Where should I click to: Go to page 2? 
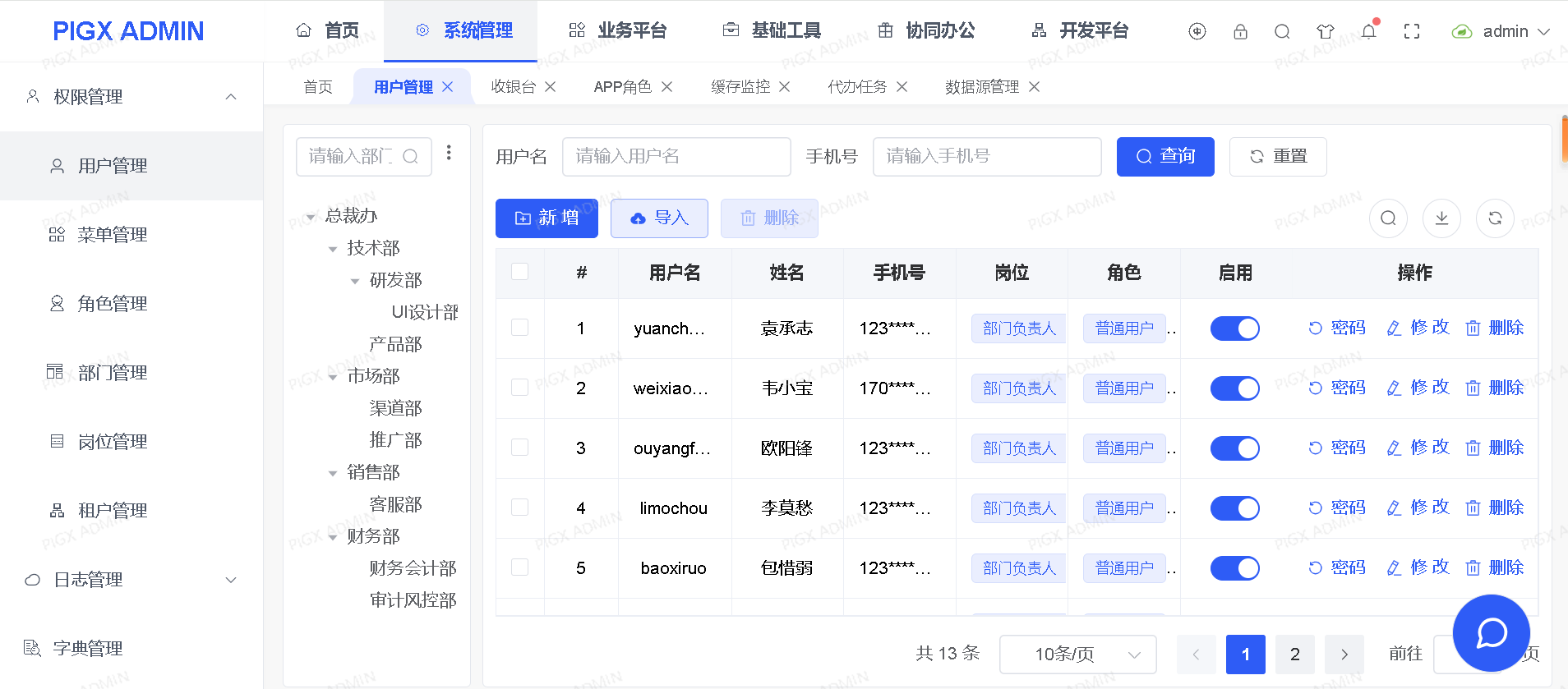click(1295, 655)
